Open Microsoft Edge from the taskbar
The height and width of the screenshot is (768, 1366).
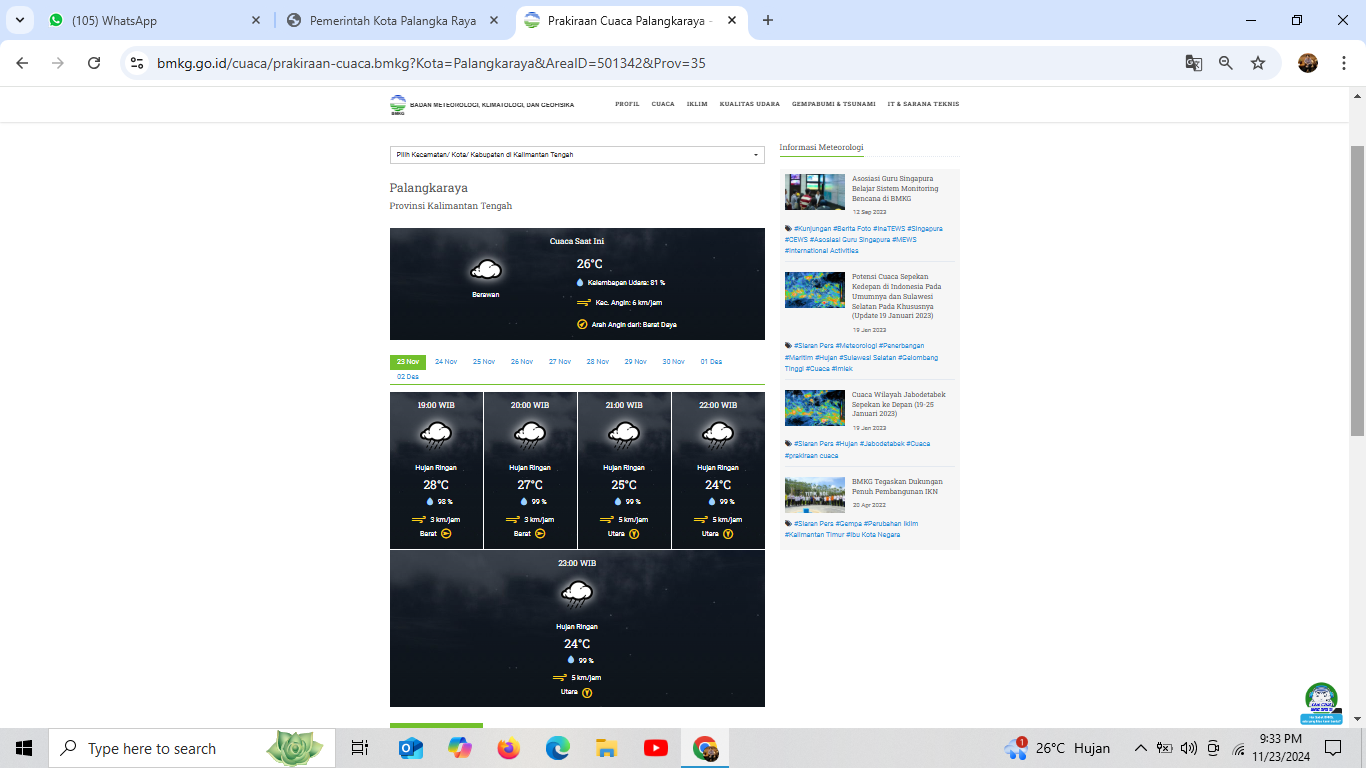[557, 748]
